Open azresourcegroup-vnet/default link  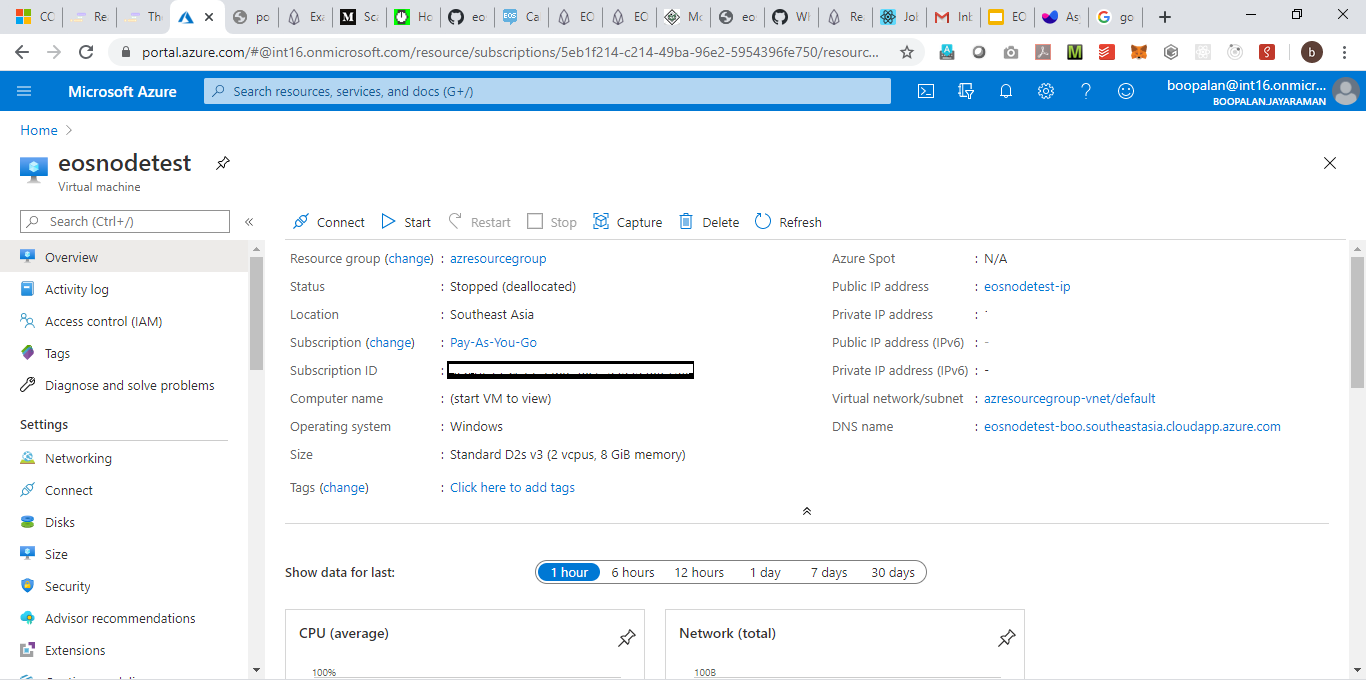click(x=1070, y=398)
